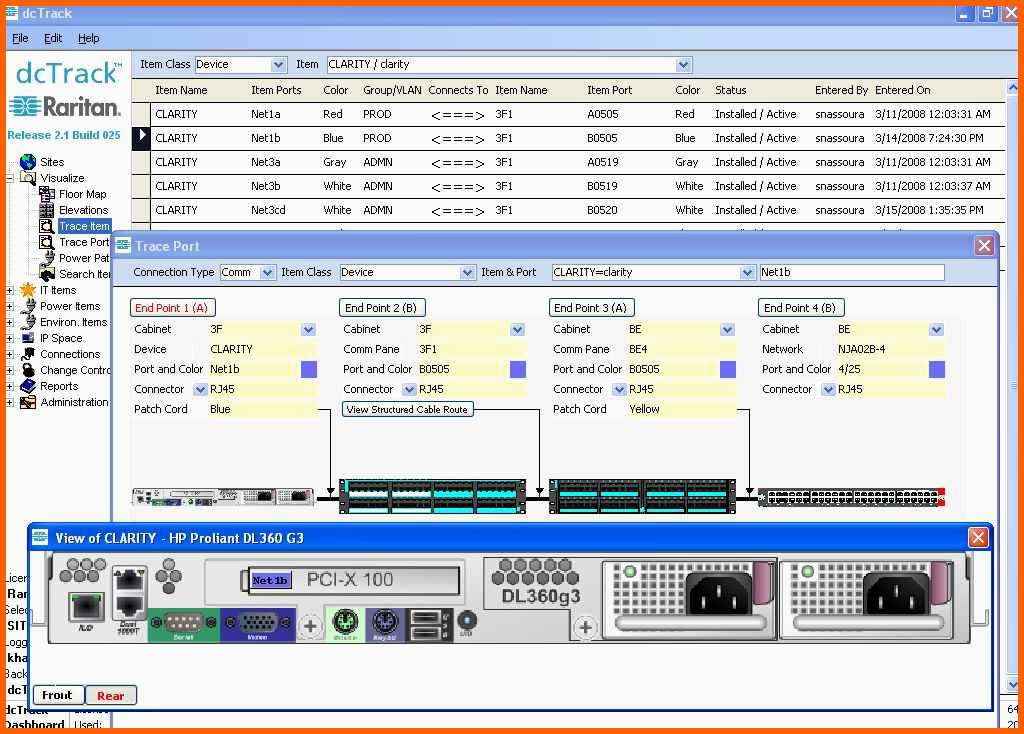Click the right power supply socket

(x=897, y=595)
